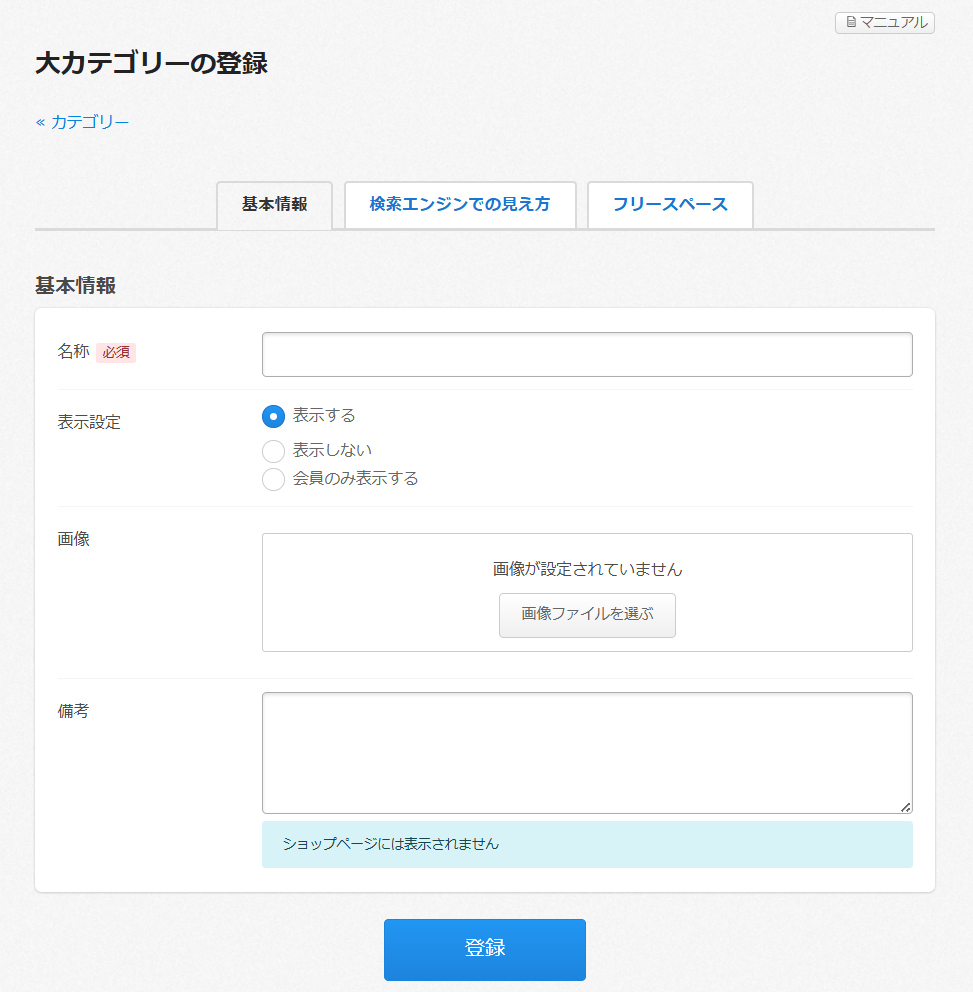Go back via the « カテゴリー link

(82, 122)
